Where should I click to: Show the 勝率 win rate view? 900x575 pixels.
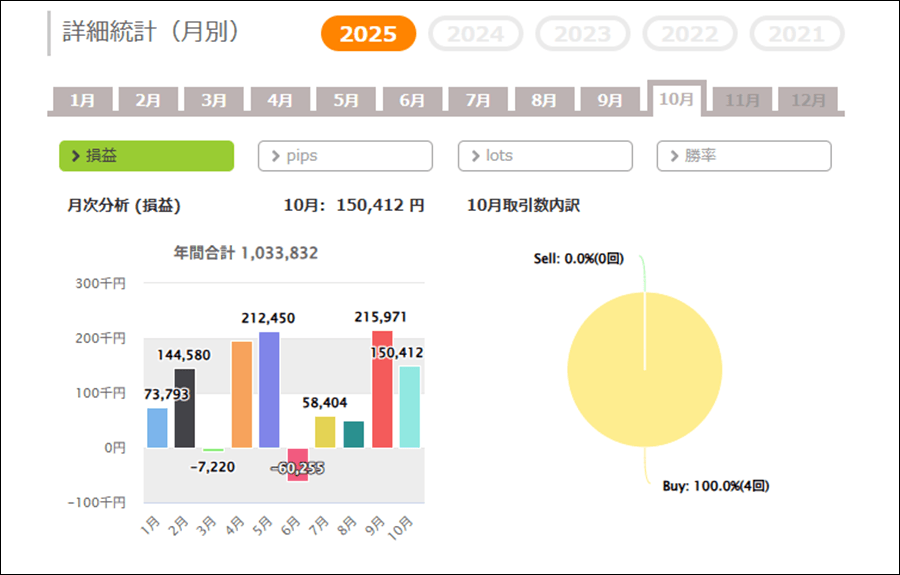[744, 156]
